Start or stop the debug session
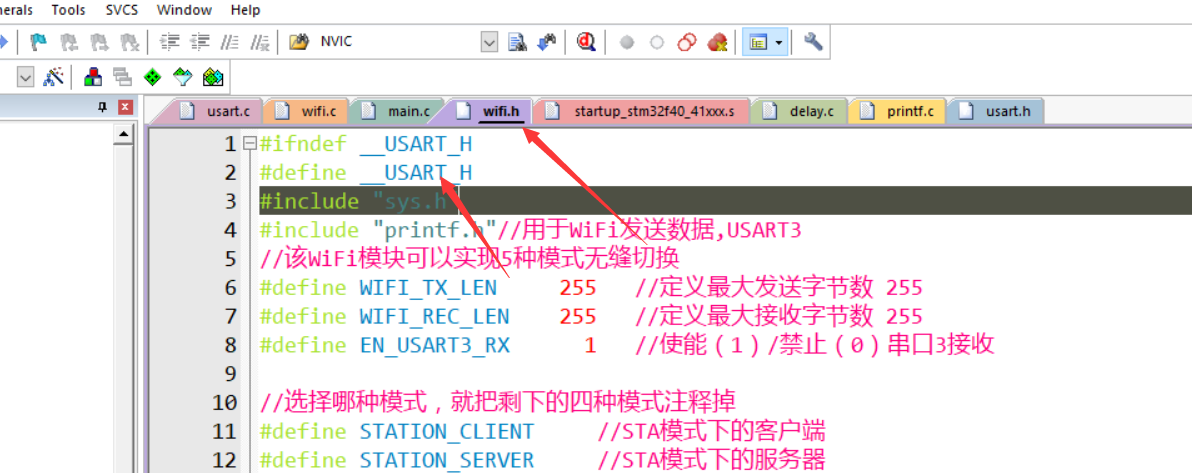The width and height of the screenshot is (1192, 473). point(585,42)
